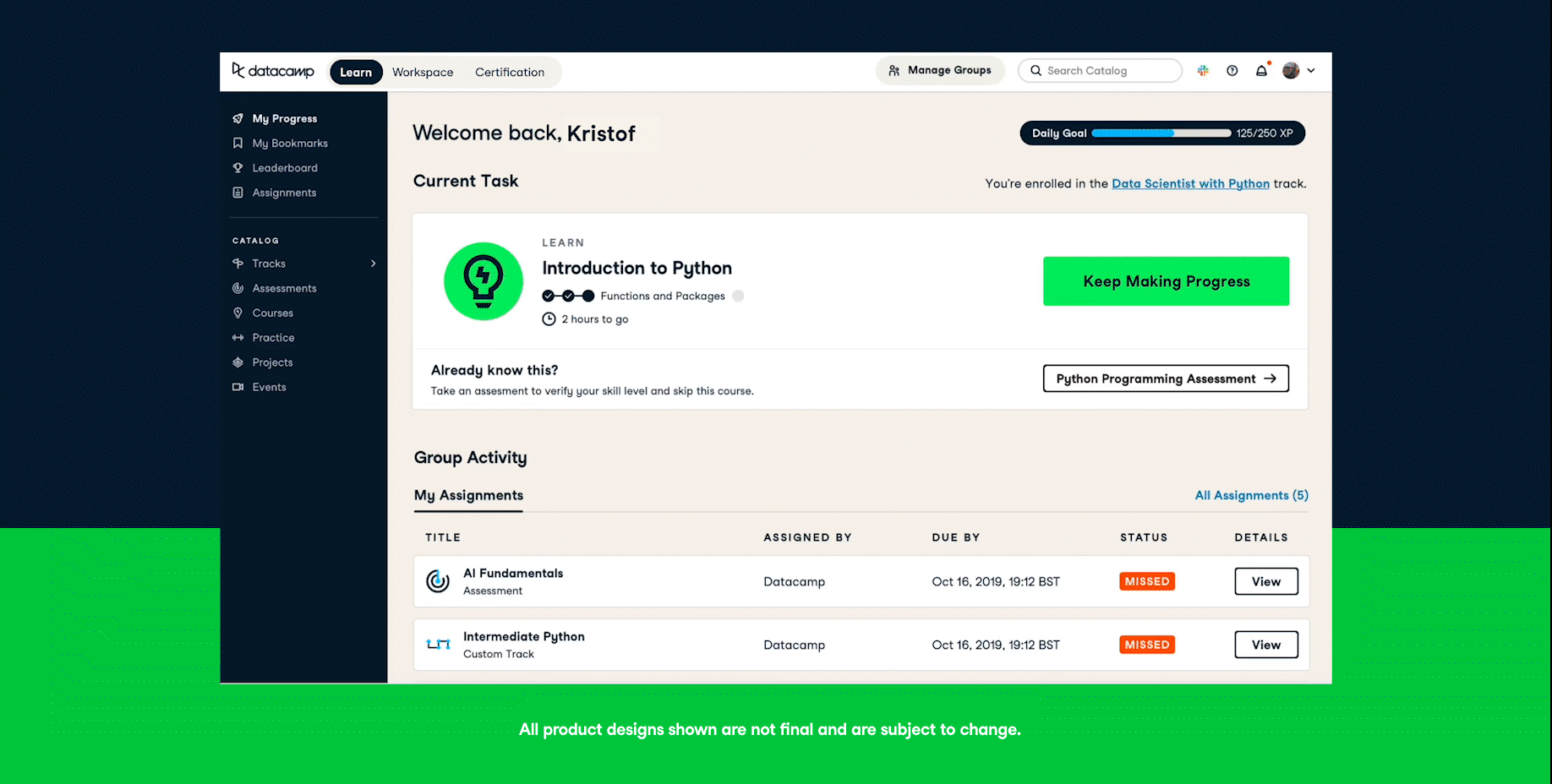Viewport: 1552px width, 784px height.
Task: View the AI Fundamentals assignment
Action: (x=1265, y=581)
